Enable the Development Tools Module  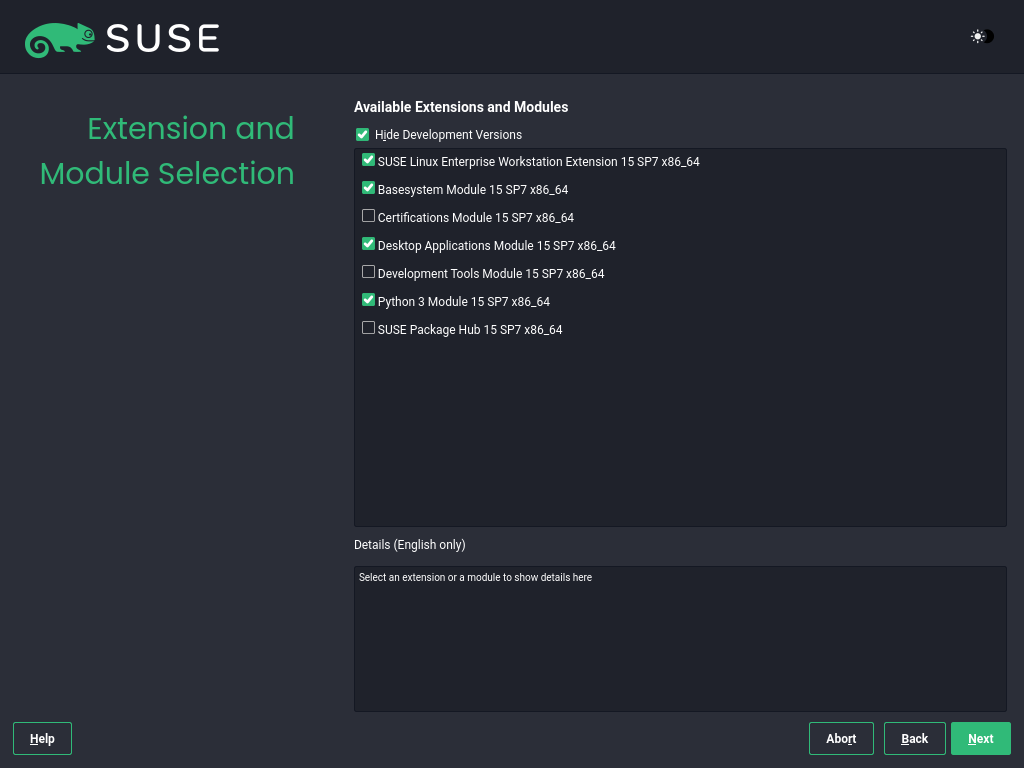point(368,271)
